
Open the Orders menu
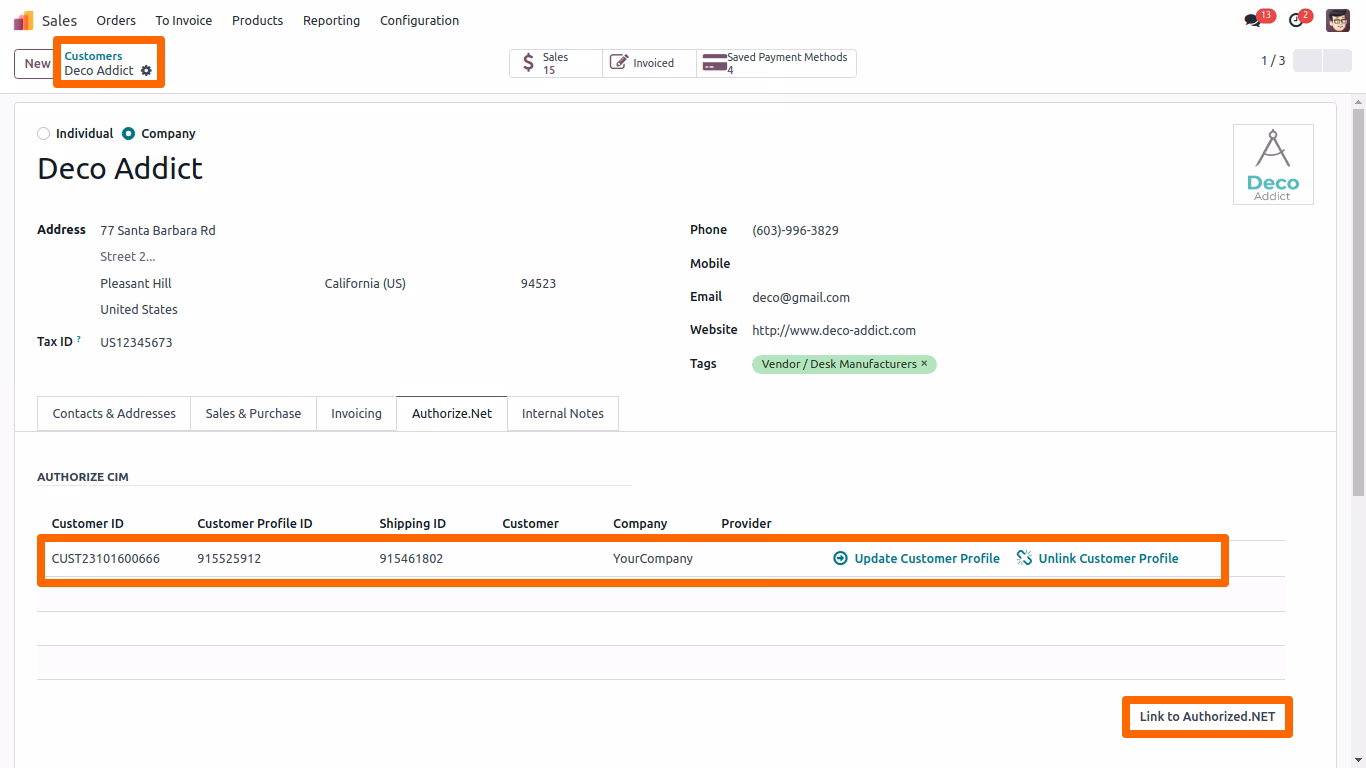click(x=116, y=20)
